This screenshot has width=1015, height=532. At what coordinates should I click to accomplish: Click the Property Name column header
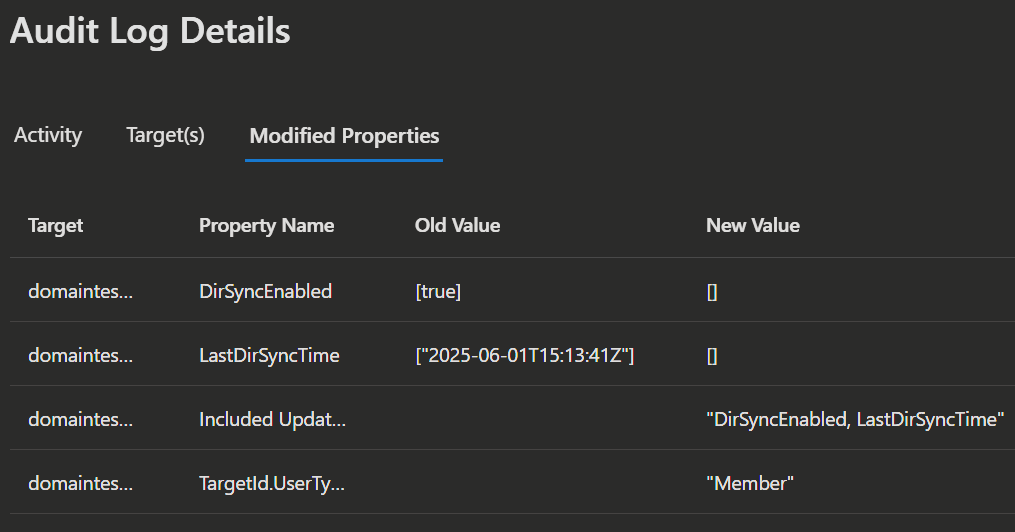click(x=266, y=225)
